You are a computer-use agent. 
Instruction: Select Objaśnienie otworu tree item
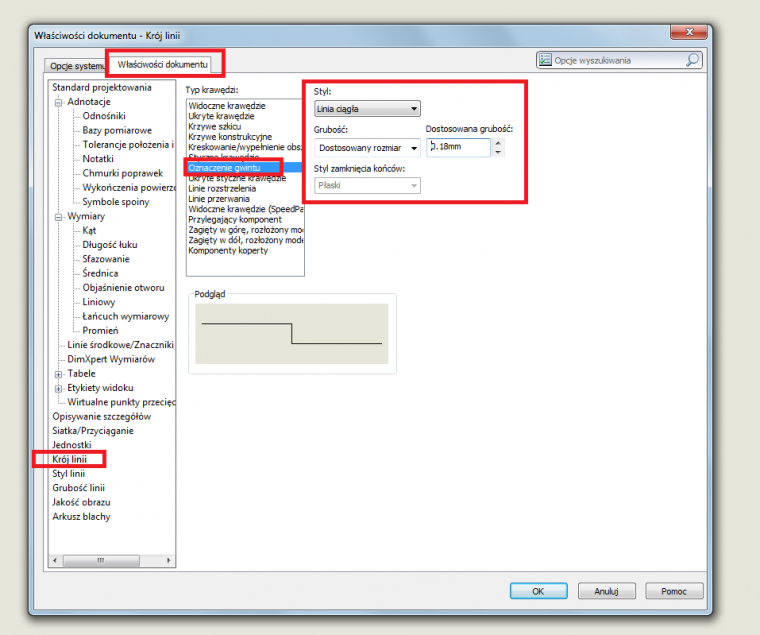point(123,287)
